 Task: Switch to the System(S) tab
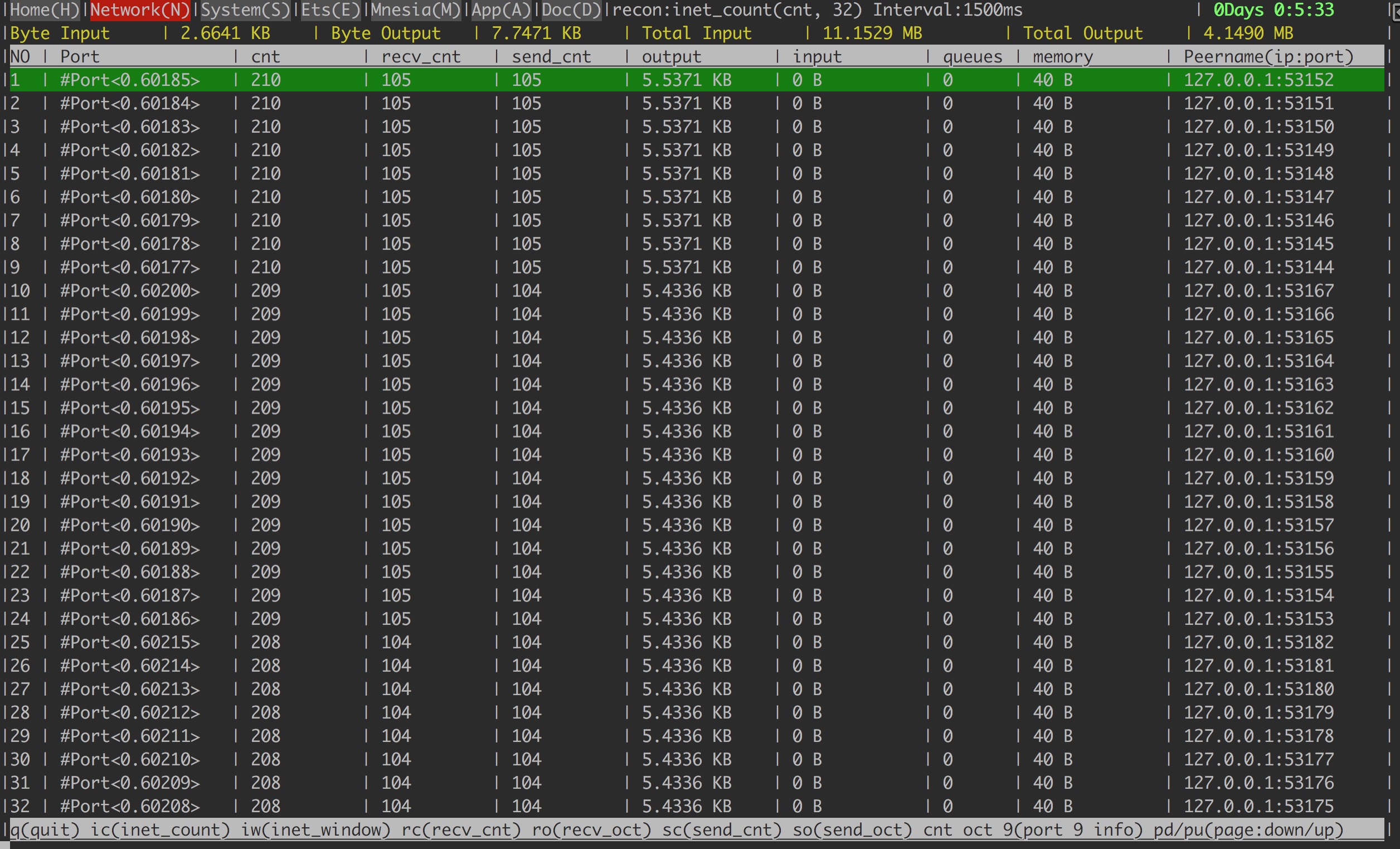pos(245,9)
